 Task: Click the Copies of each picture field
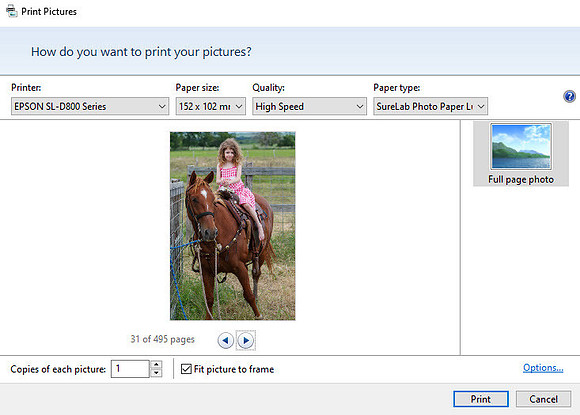tap(130, 369)
